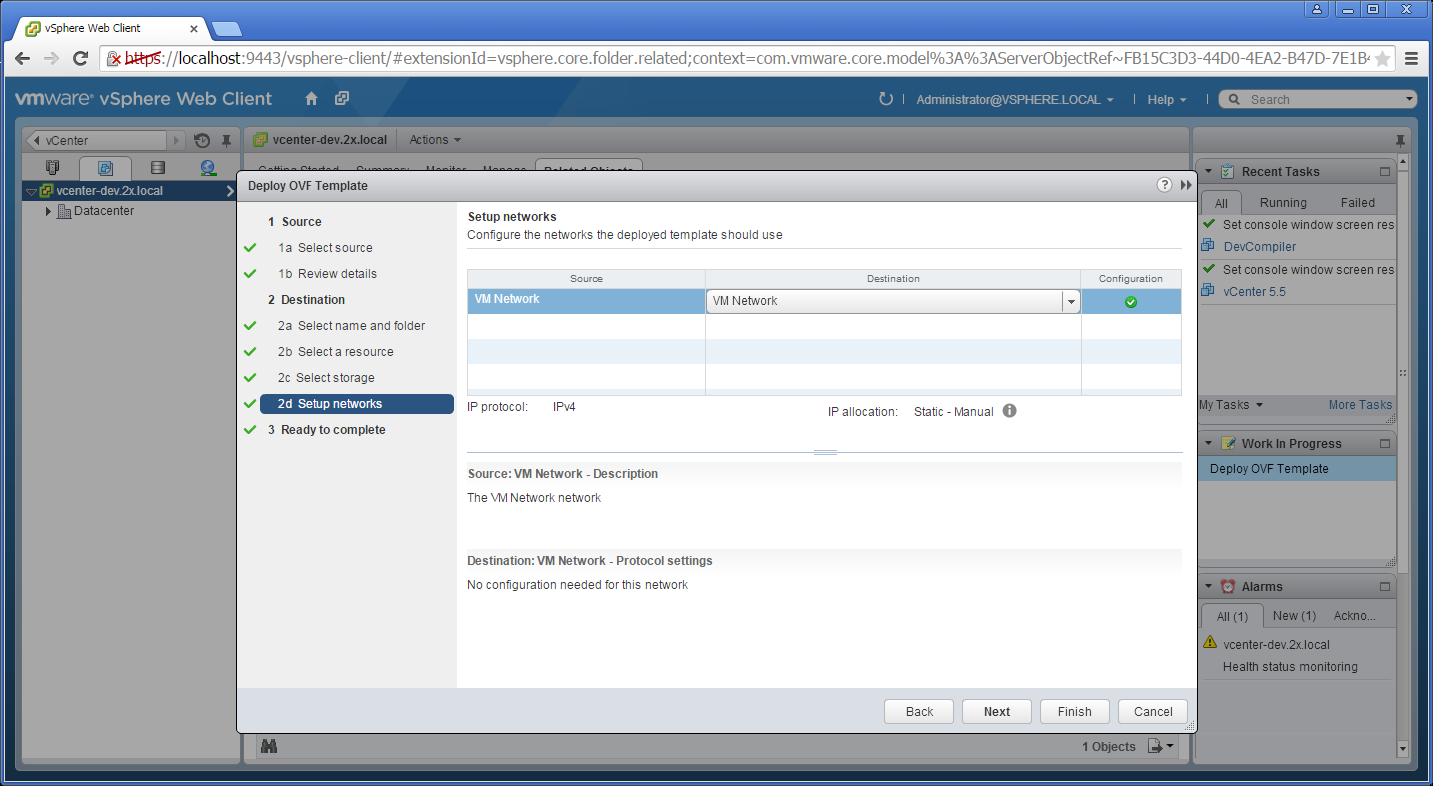The width and height of the screenshot is (1436, 788).
Task: Select the Networking inventory tab icon
Action: coord(208,169)
